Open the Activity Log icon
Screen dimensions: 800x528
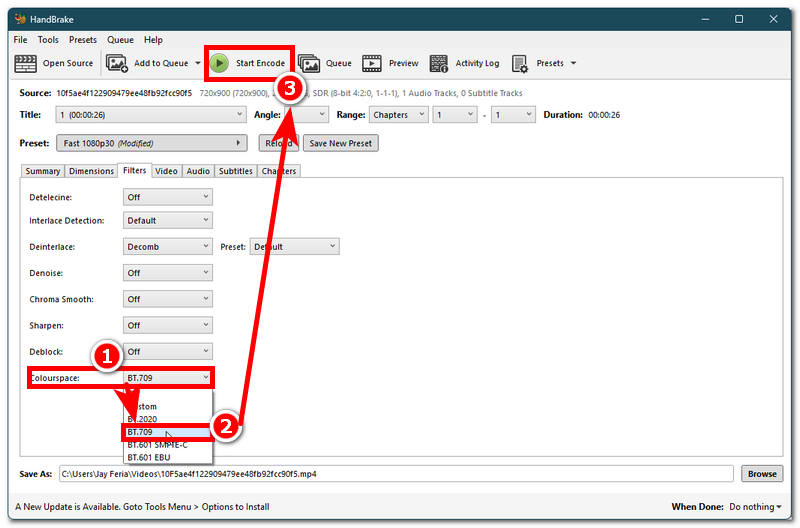coord(439,63)
